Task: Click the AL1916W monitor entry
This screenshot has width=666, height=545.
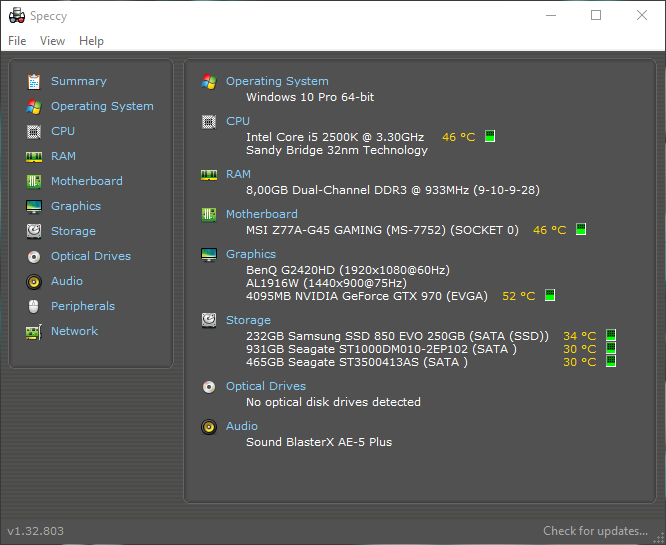Action: pyautogui.click(x=326, y=283)
